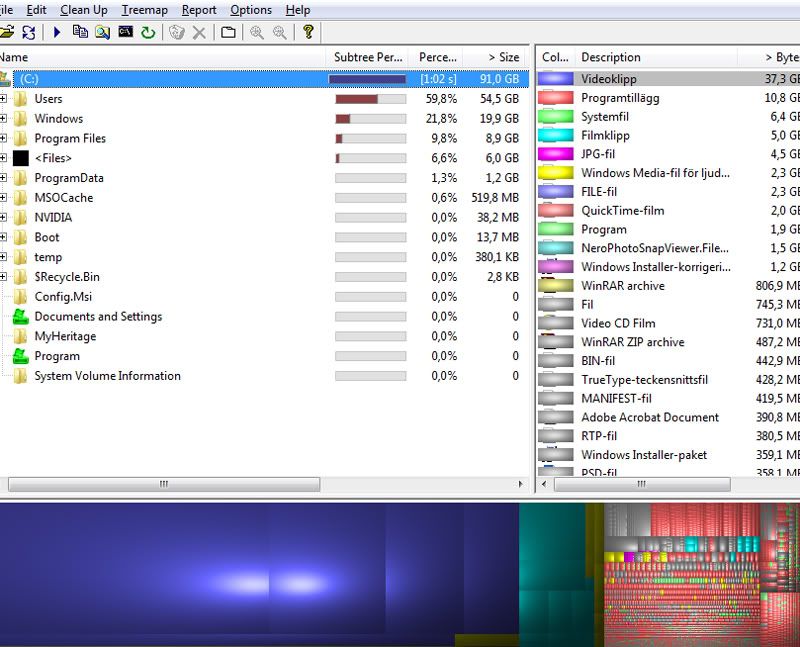Click the gray X permanent delete icon
The width and height of the screenshot is (800, 647).
[199, 33]
